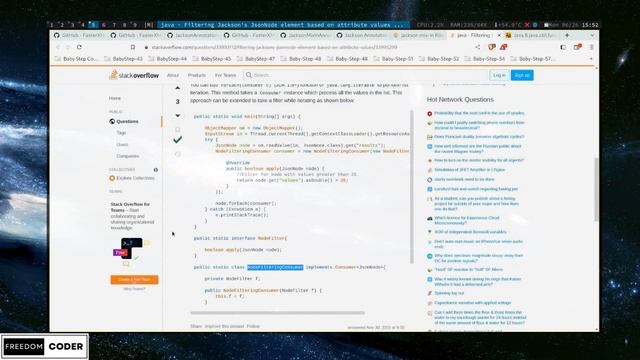
Task: Go to Home in the left sidebar
Action: [115, 98]
